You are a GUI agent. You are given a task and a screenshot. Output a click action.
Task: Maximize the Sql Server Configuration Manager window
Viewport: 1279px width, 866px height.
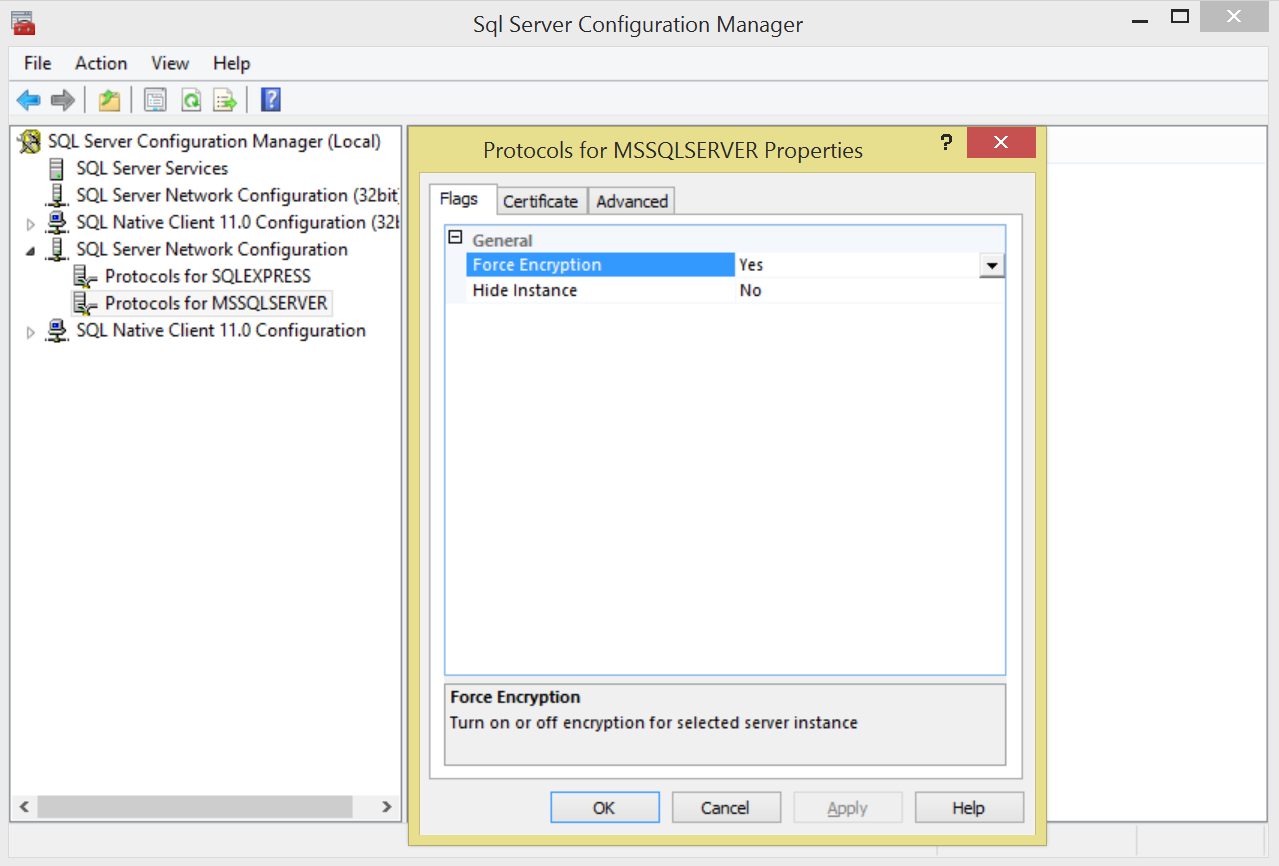1180,16
